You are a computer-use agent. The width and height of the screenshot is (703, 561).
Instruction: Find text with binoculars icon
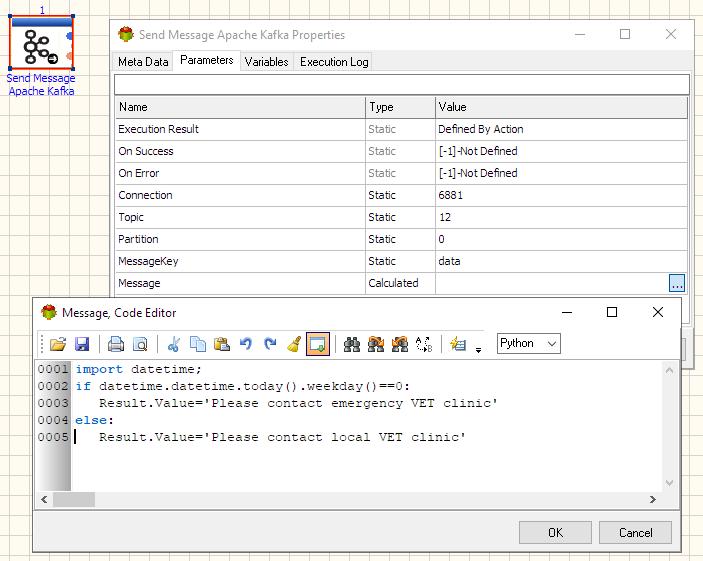coord(352,344)
